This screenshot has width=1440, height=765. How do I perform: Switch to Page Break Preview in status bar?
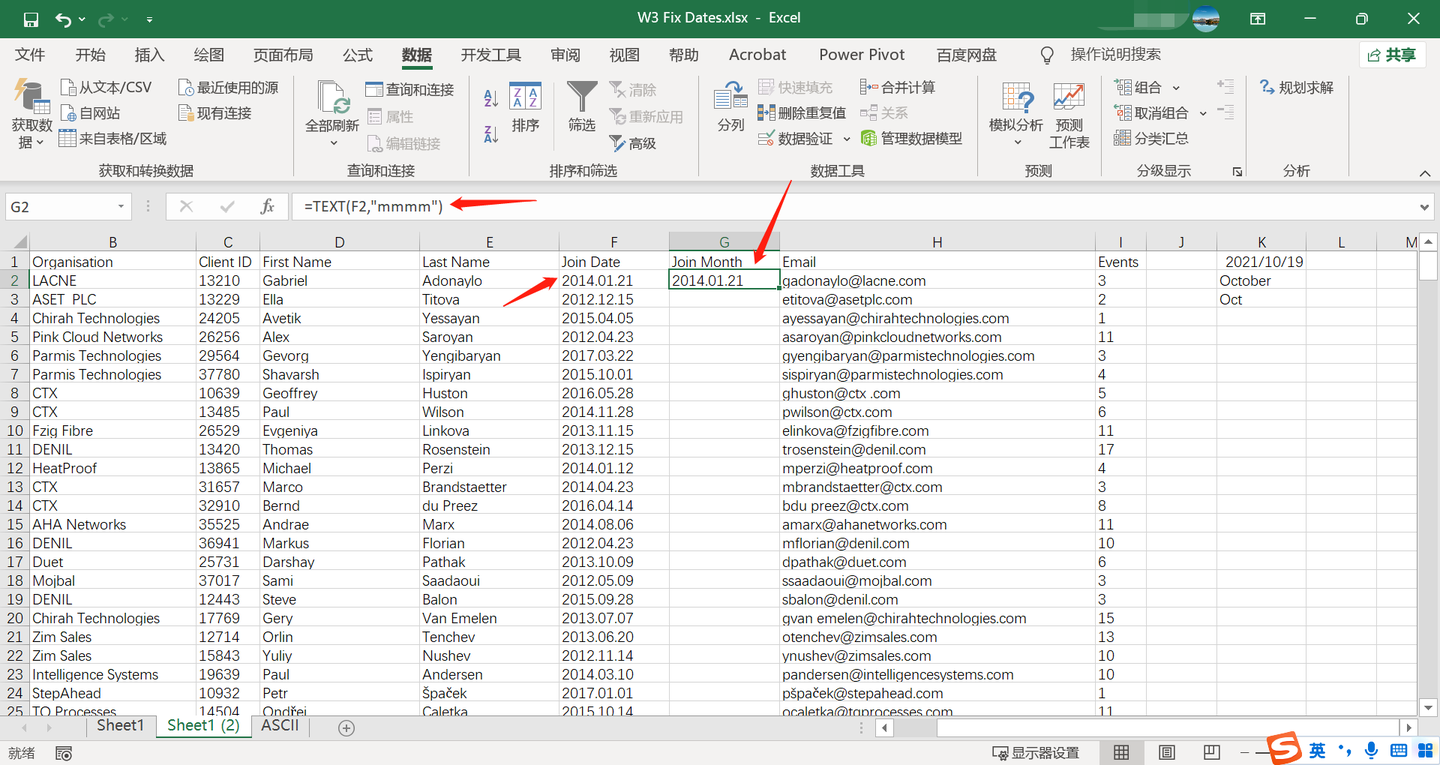point(1210,753)
